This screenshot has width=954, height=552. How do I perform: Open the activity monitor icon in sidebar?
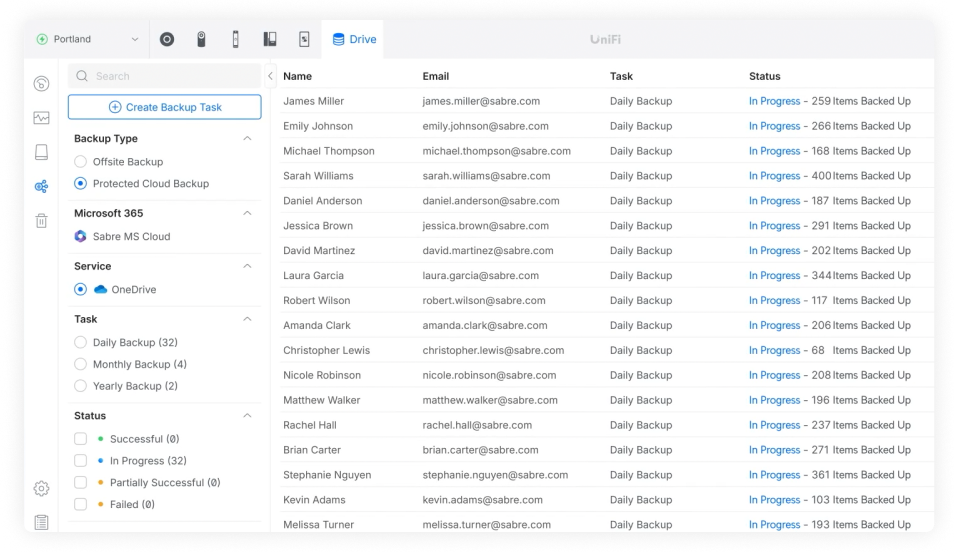click(x=41, y=118)
